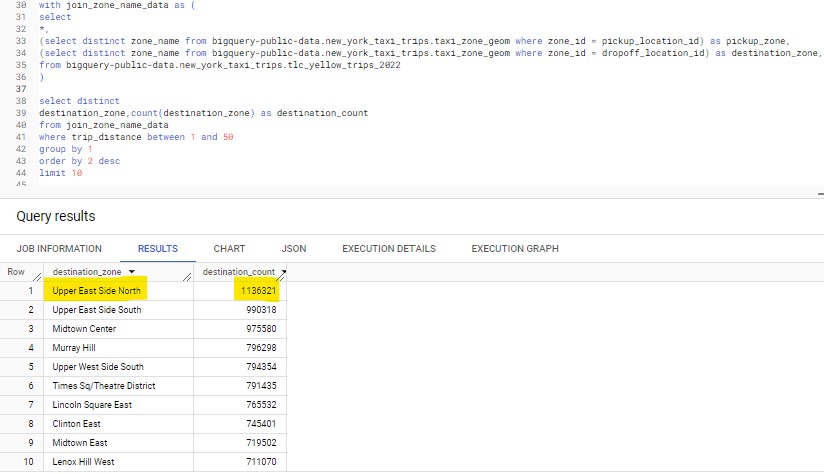824x474 pixels.
Task: Switch to the JSON tab
Action: 294,248
